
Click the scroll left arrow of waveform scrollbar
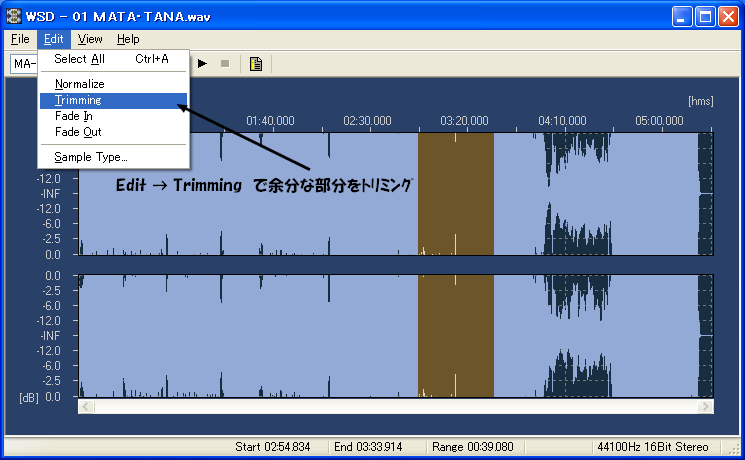(x=86, y=406)
